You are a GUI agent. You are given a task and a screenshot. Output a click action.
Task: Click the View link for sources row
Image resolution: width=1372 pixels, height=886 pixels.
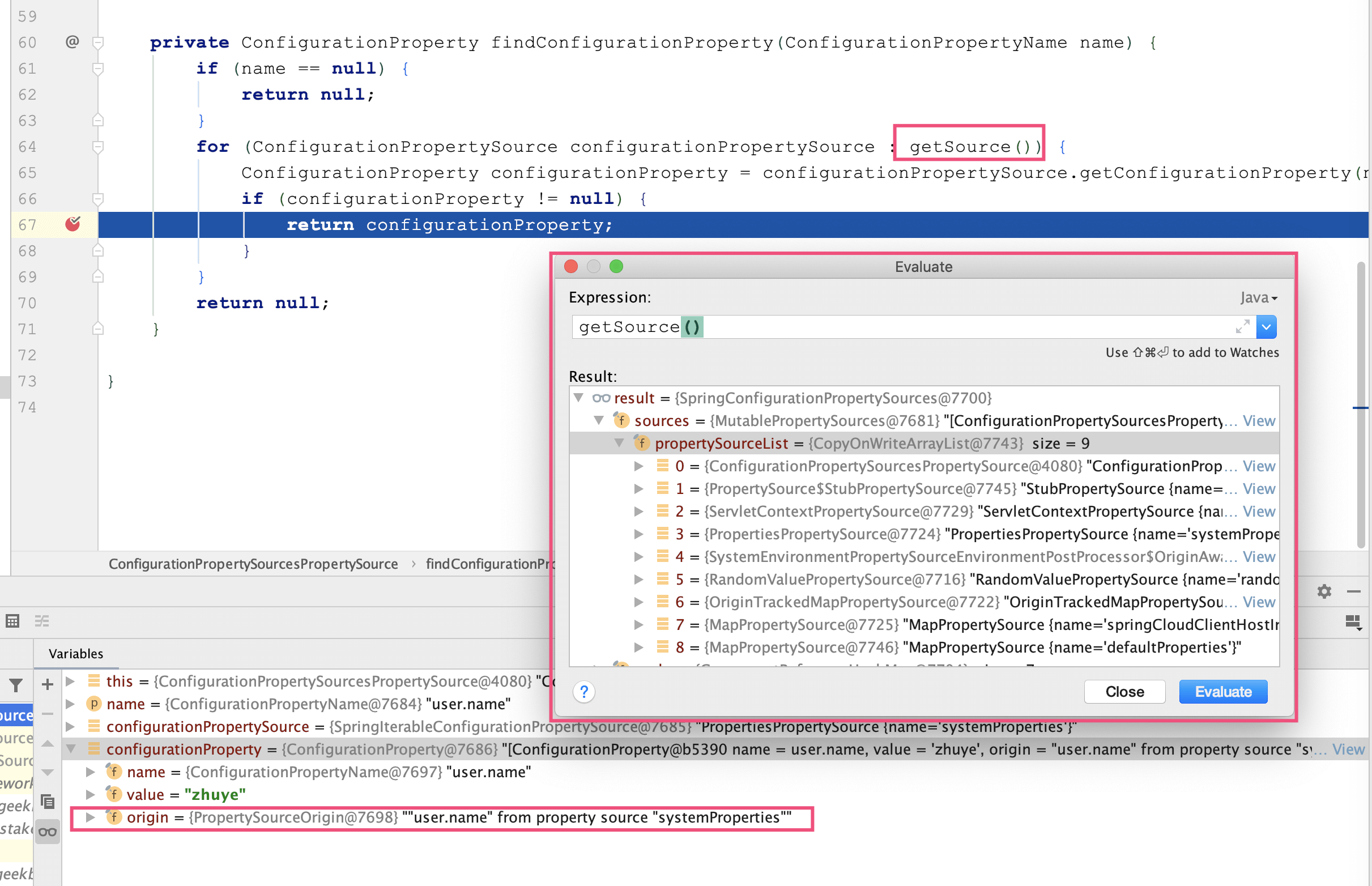(x=1259, y=420)
